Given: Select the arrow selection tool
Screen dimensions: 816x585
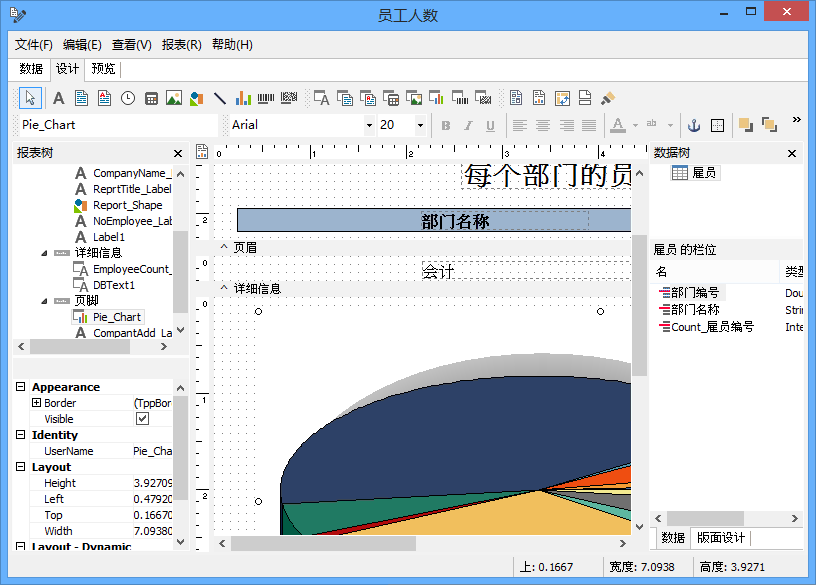Looking at the screenshot, I should (31, 97).
